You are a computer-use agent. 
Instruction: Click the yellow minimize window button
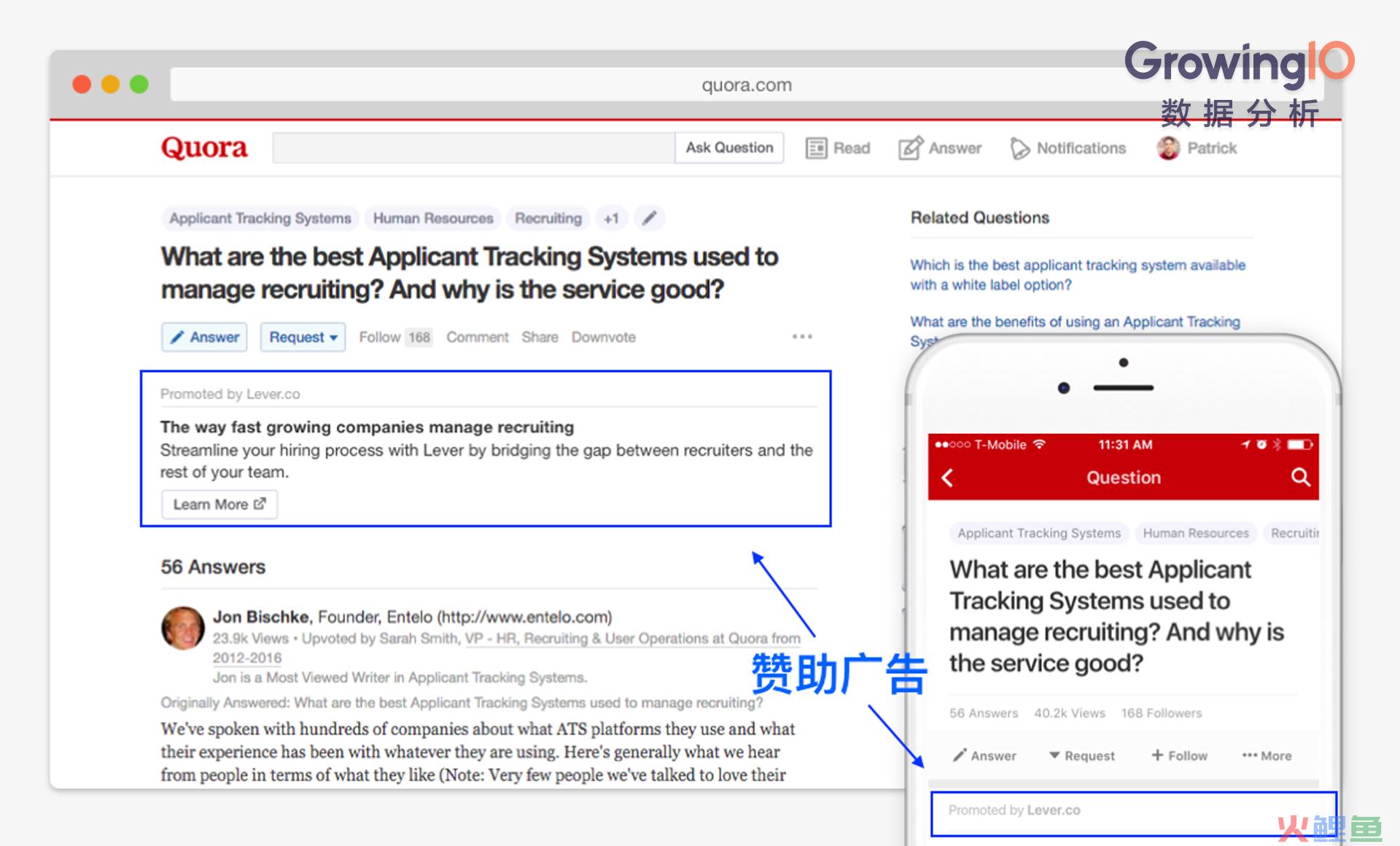tap(110, 85)
